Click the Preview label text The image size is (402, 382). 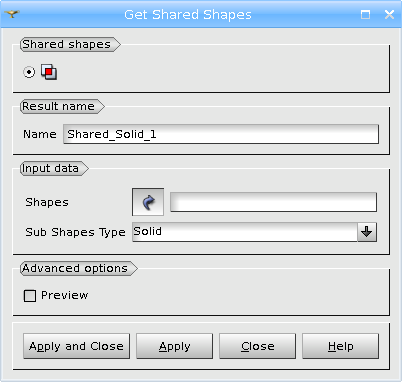(x=65, y=295)
